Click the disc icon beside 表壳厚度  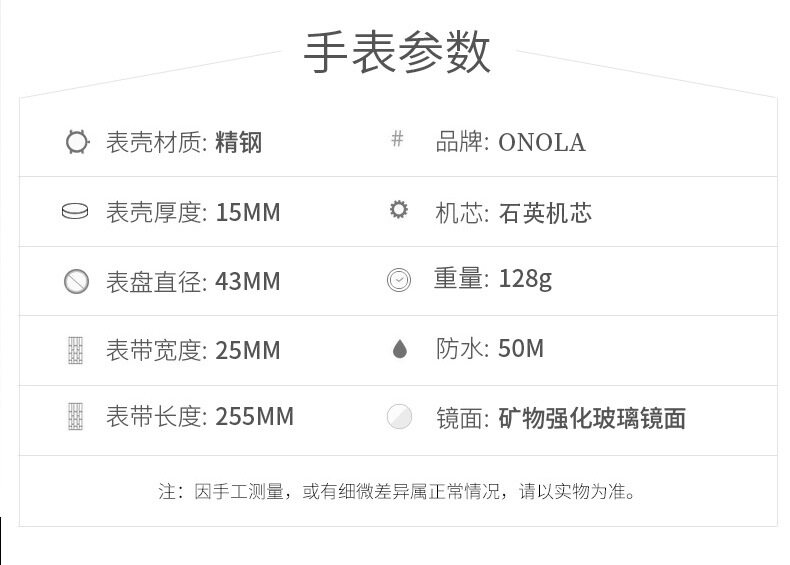pyautogui.click(x=75, y=212)
